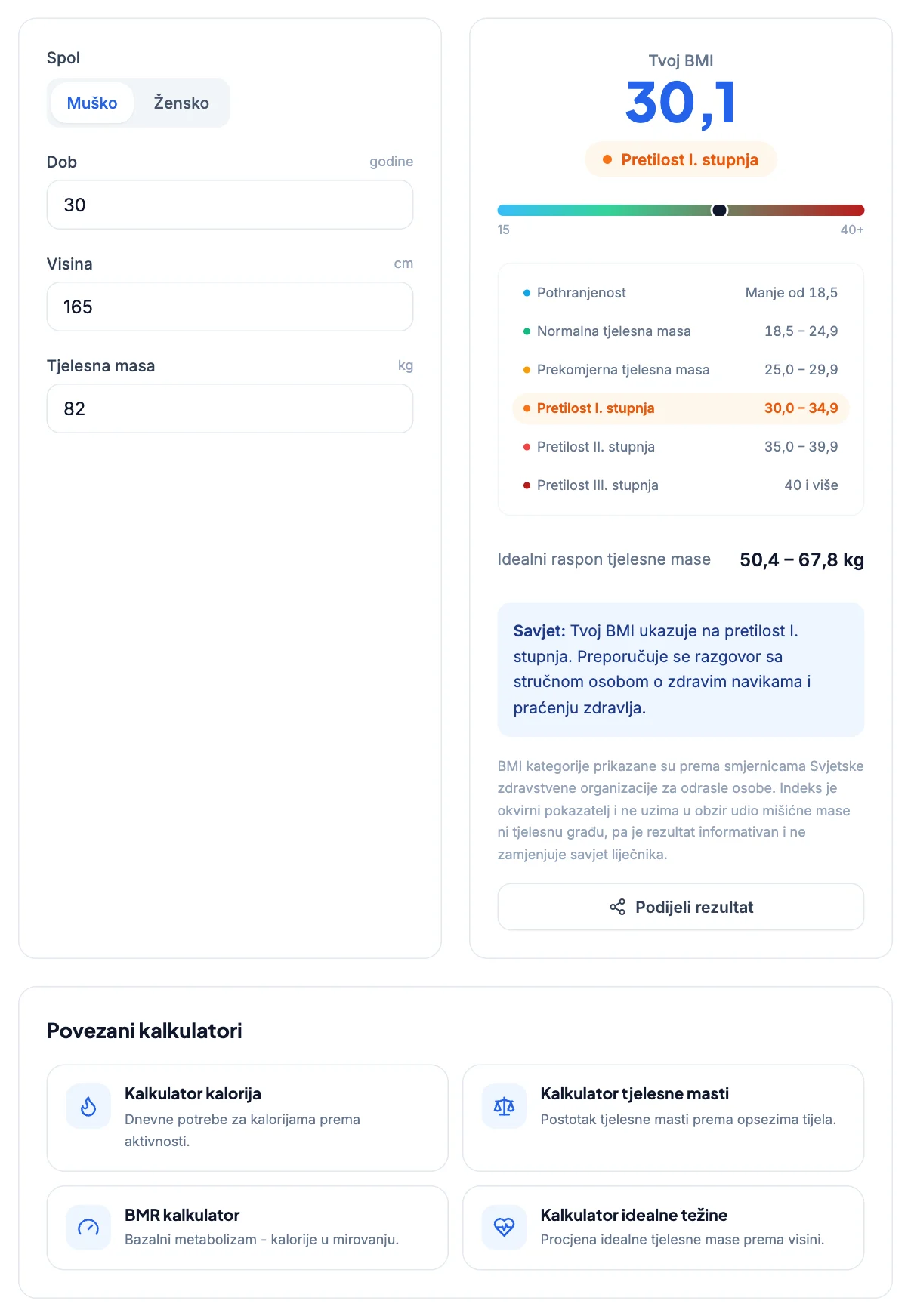Viewport: 911px width, 1316px height.
Task: Open the Kalkulator kalorija link
Action: click(247, 1117)
